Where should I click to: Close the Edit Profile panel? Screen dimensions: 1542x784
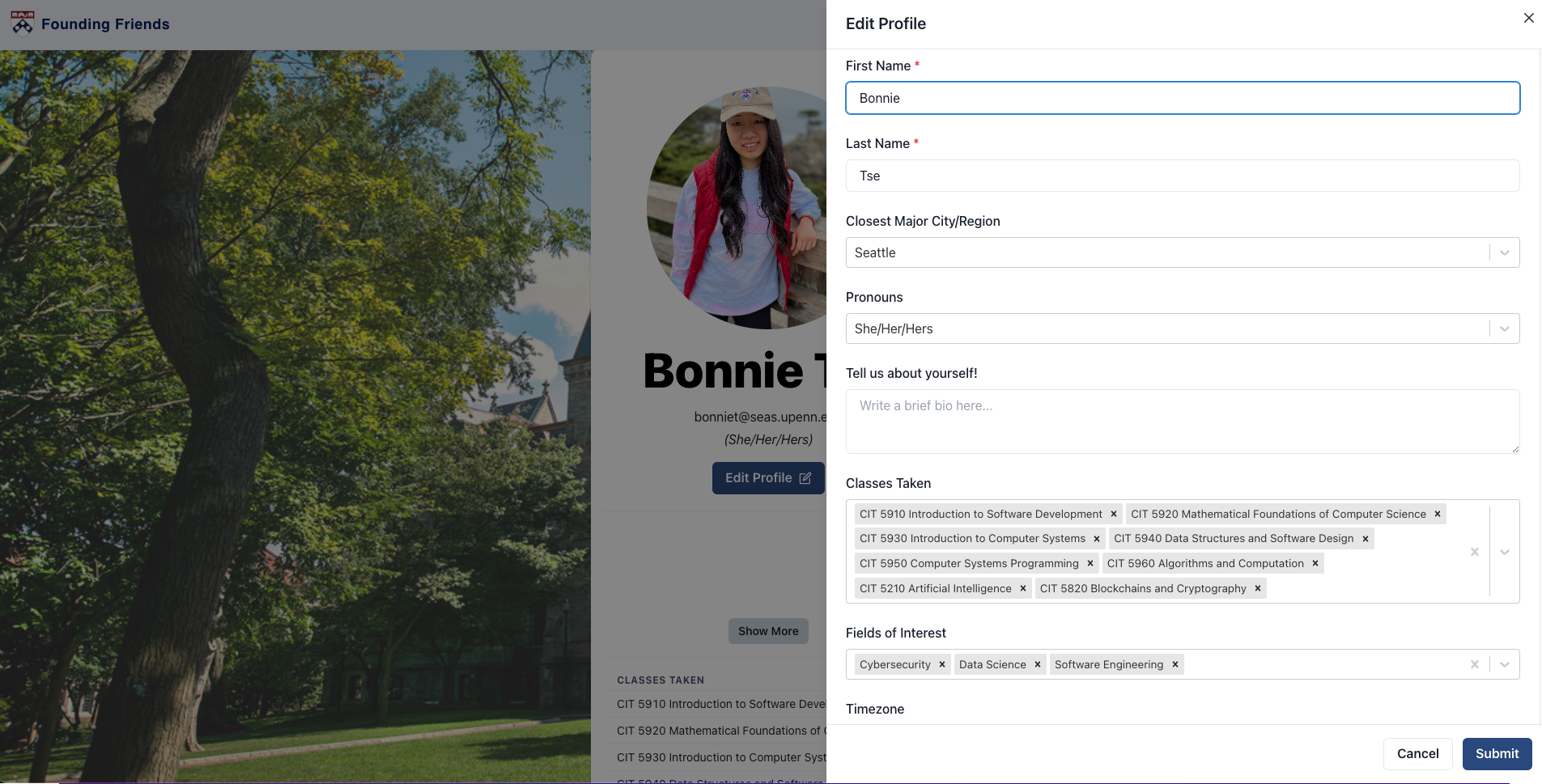[1528, 18]
